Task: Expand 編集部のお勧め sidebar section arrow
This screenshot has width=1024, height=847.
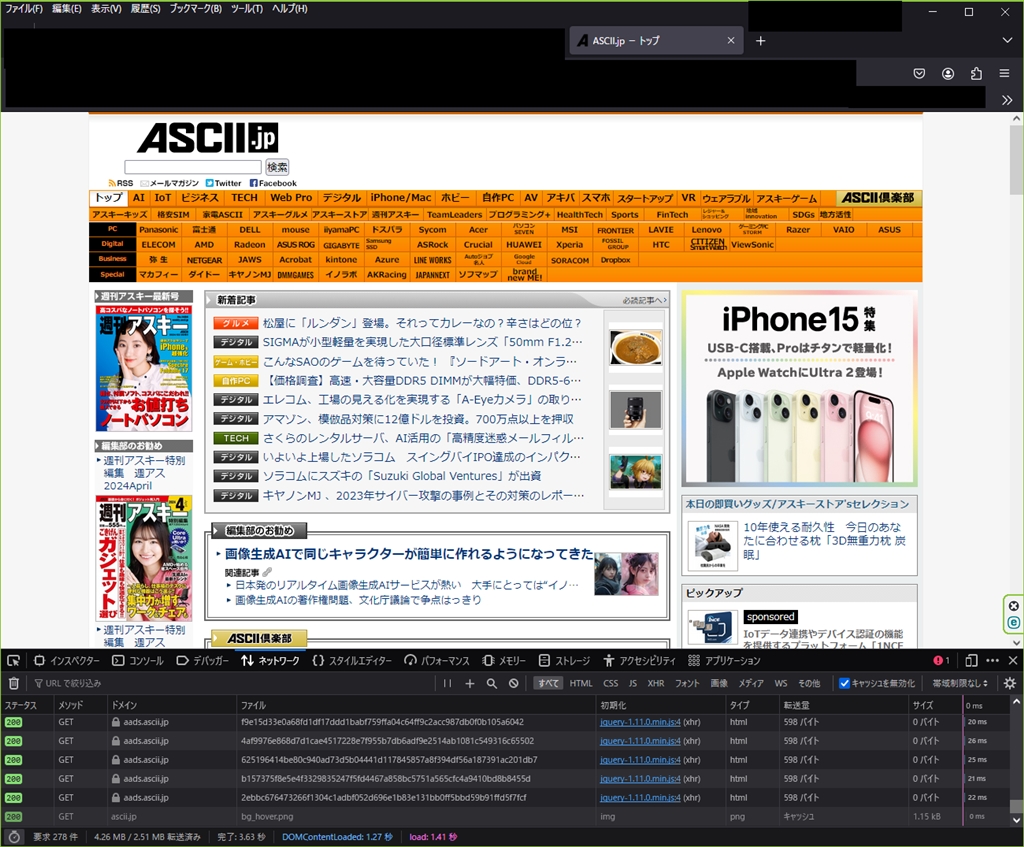Action: click(97, 446)
